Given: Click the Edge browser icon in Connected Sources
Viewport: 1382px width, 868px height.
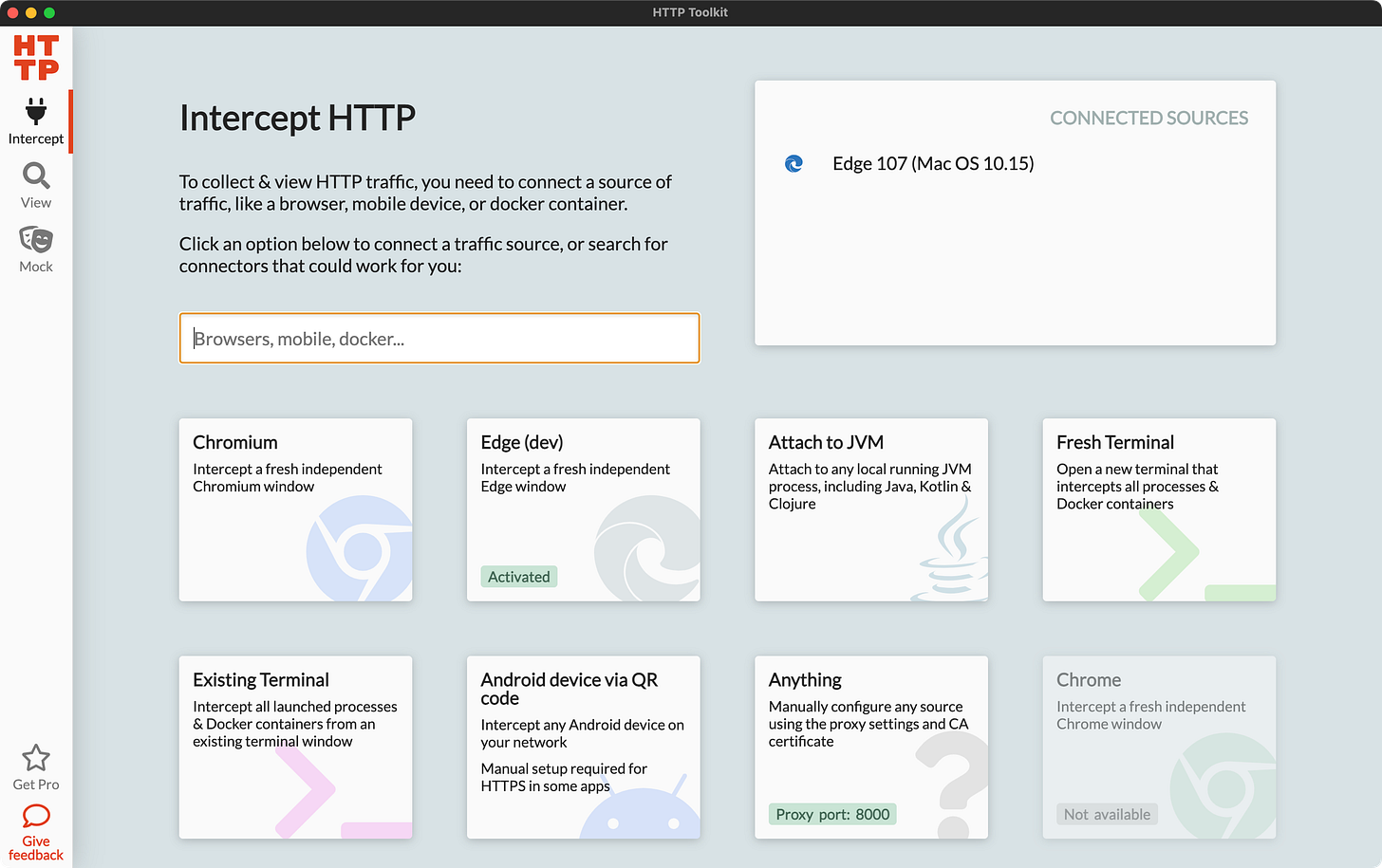Looking at the screenshot, I should [794, 163].
